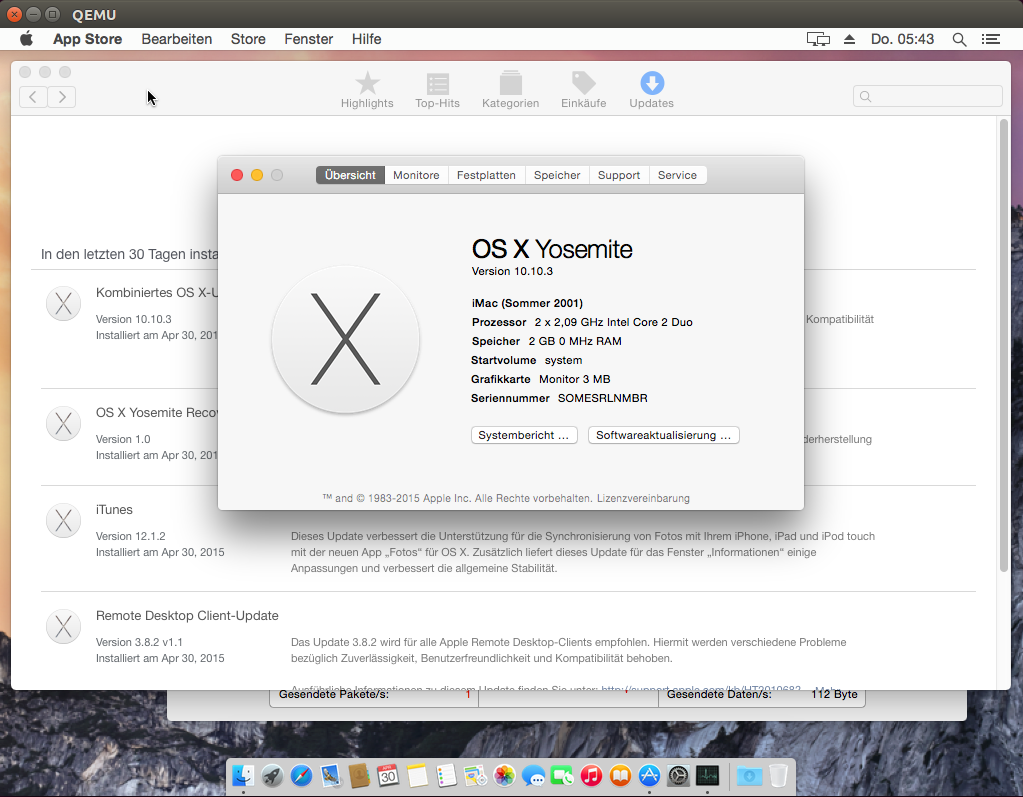Click the Remote Desktop Client-Update title
The image size is (1023, 797).
(x=187, y=616)
